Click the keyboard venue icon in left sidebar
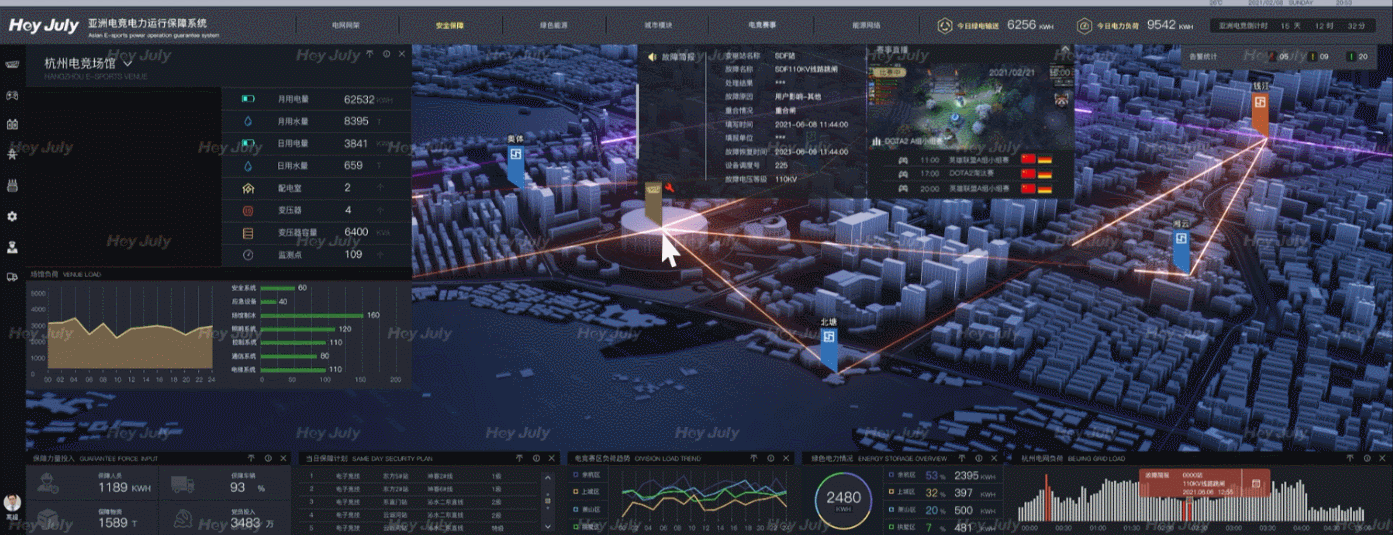Image resolution: width=1393 pixels, height=535 pixels. (13, 65)
